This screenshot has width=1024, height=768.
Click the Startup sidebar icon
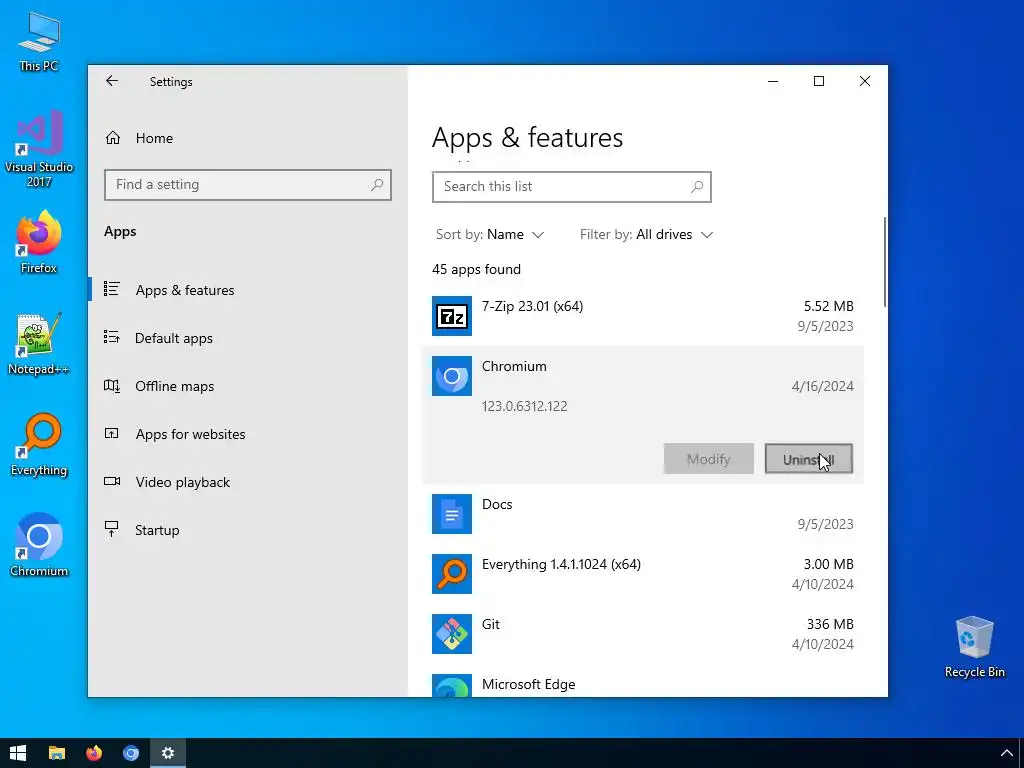112,530
